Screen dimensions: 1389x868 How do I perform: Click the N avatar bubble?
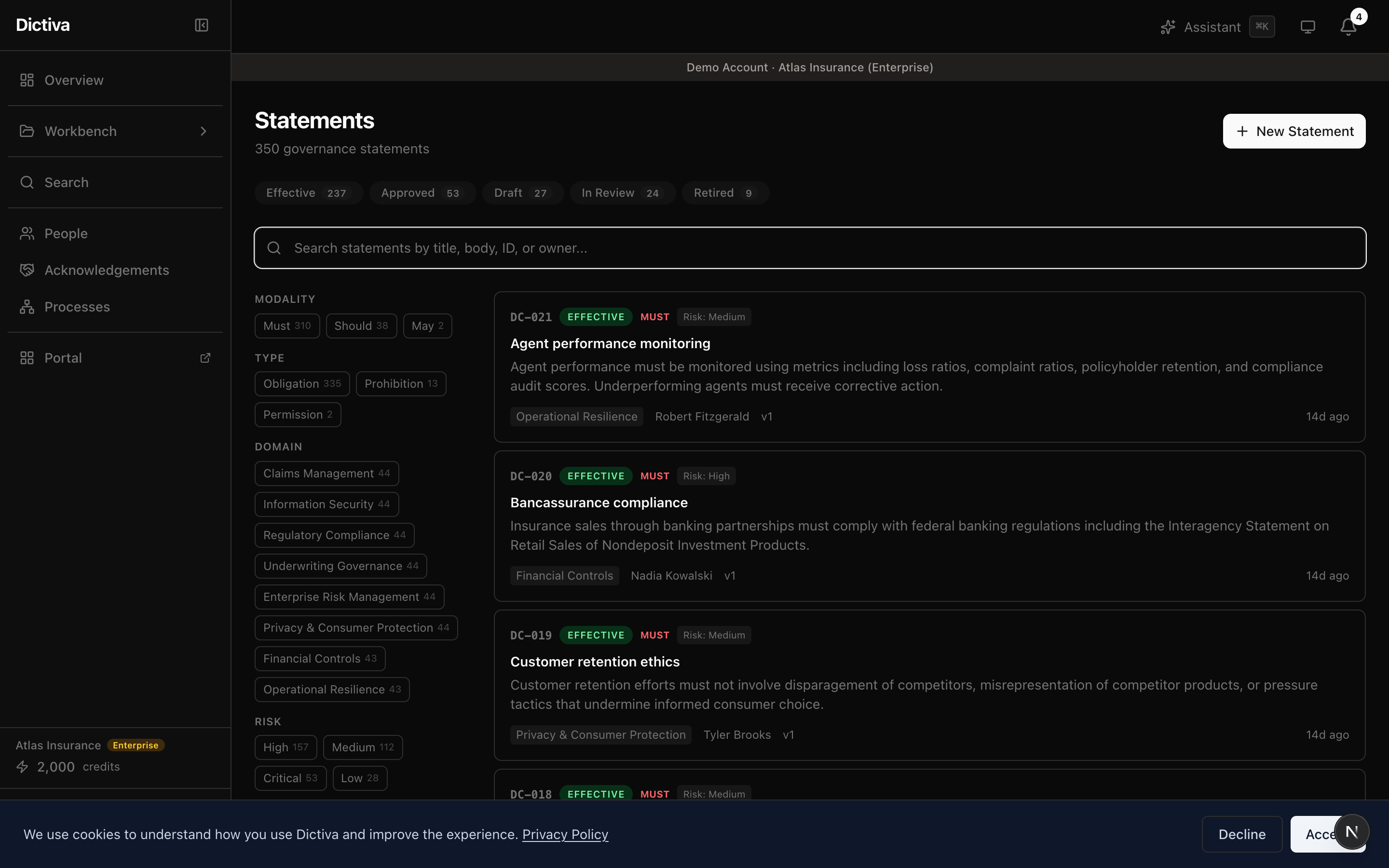coord(1351,832)
